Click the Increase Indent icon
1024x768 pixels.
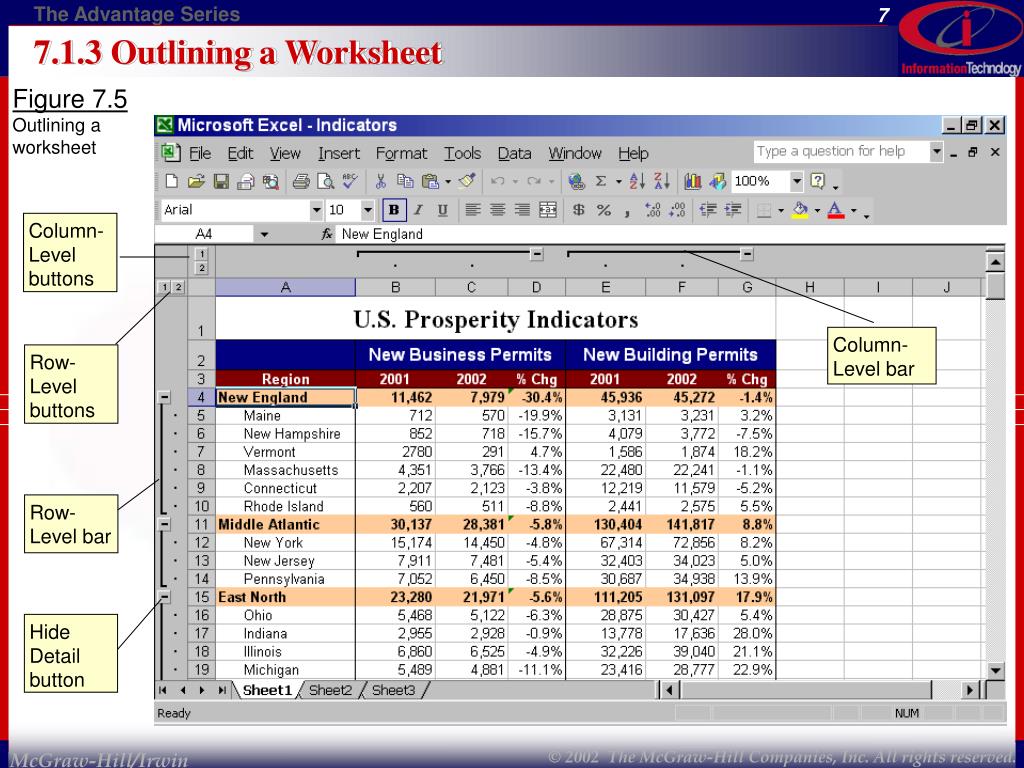733,210
